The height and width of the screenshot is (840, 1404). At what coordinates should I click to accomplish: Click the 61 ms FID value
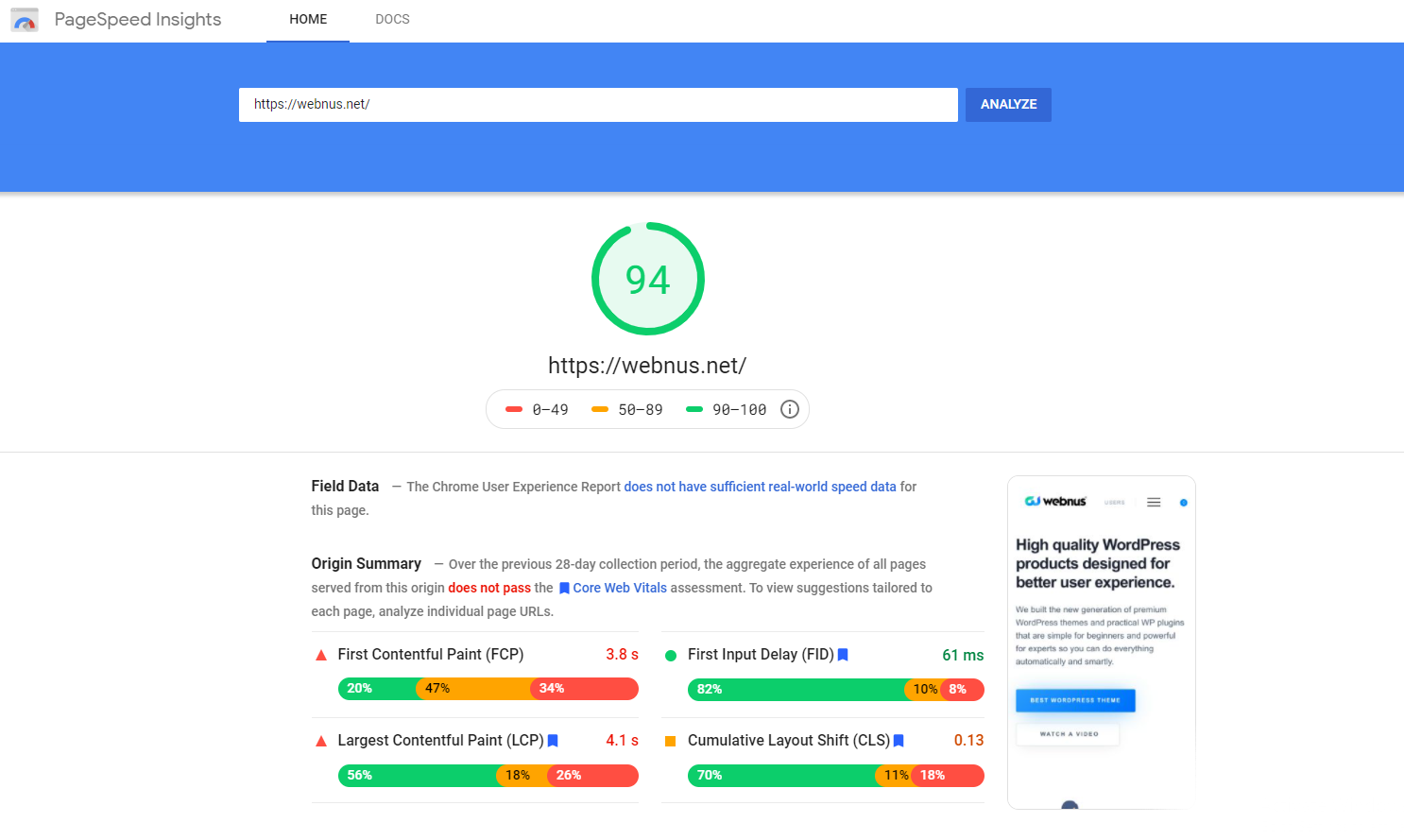[x=963, y=656]
